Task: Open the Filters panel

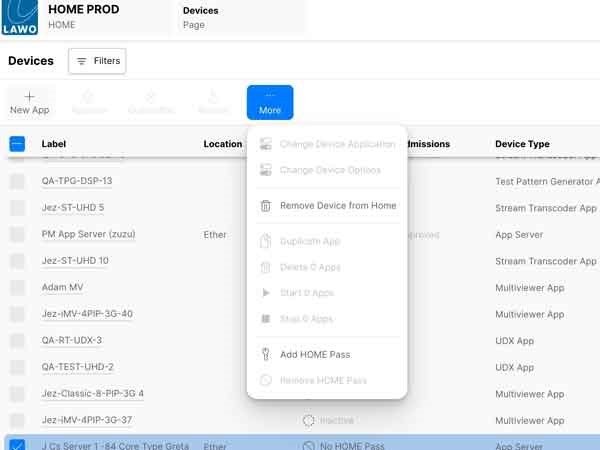Action: (x=97, y=61)
